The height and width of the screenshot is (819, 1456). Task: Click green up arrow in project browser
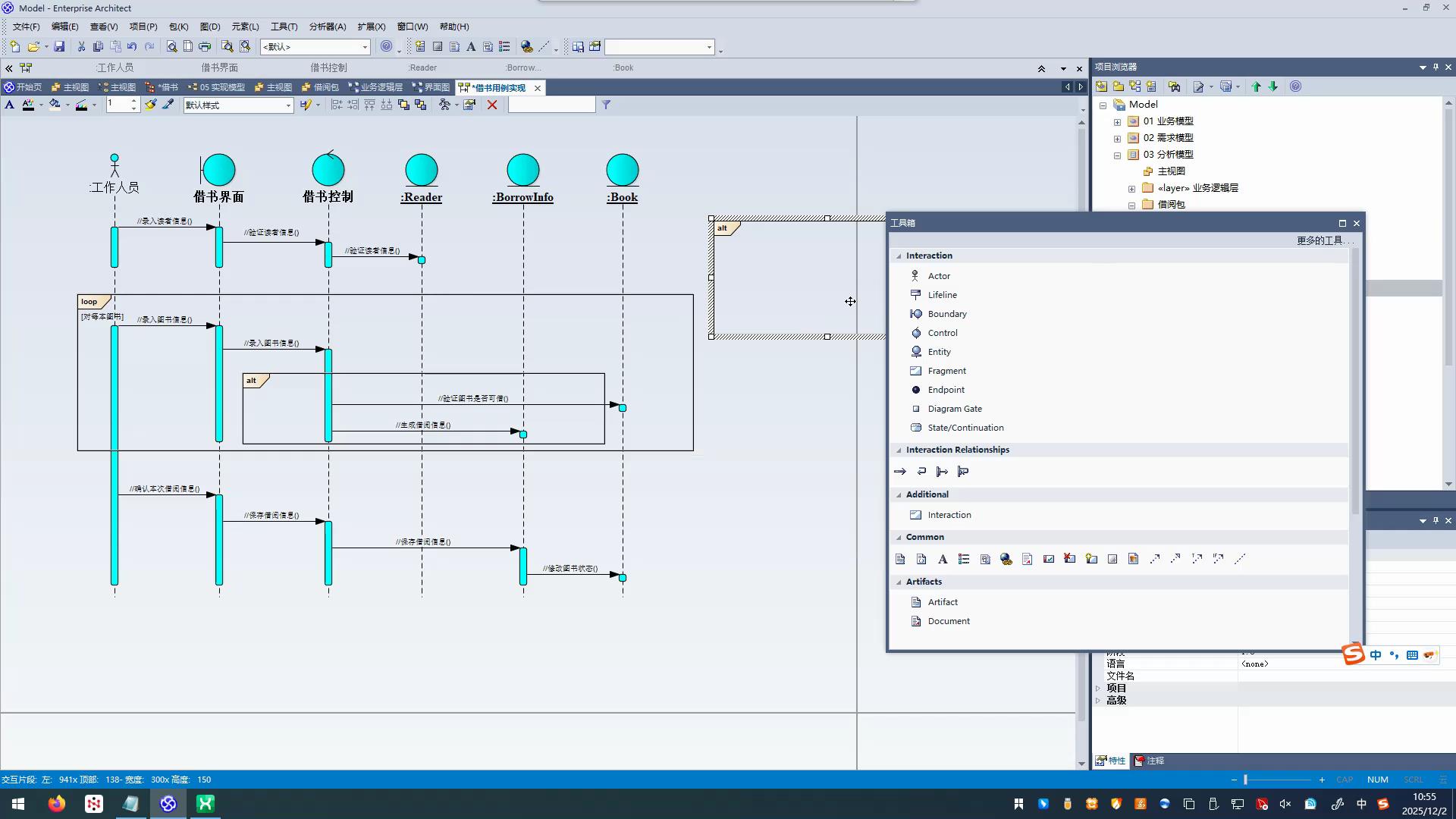pos(1256,86)
